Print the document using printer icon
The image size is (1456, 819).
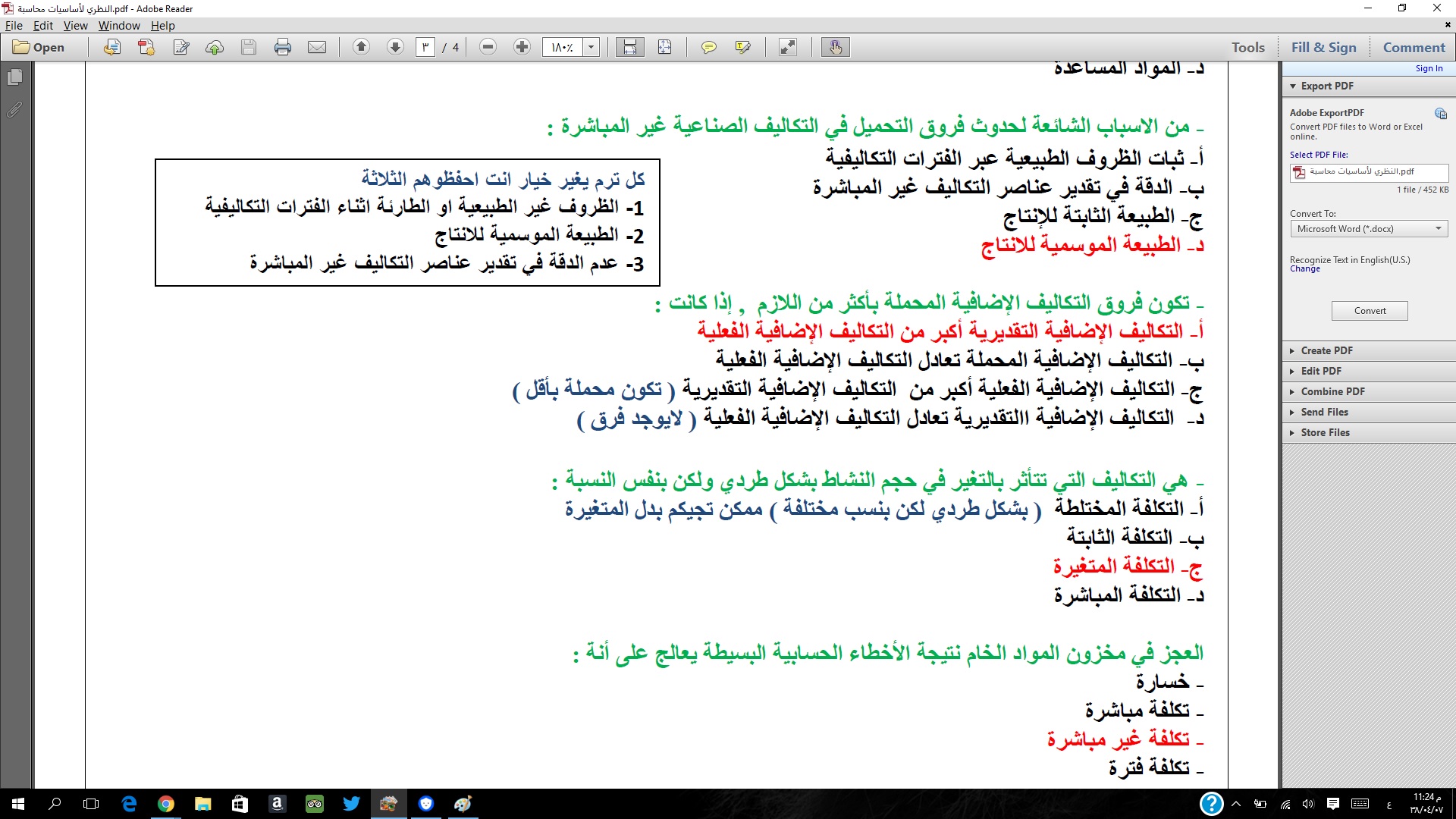coord(283,47)
